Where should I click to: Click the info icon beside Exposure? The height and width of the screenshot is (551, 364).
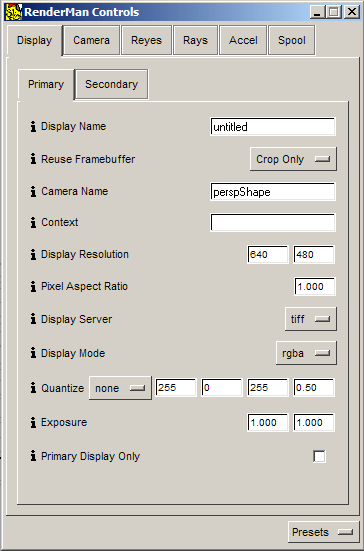point(33,422)
